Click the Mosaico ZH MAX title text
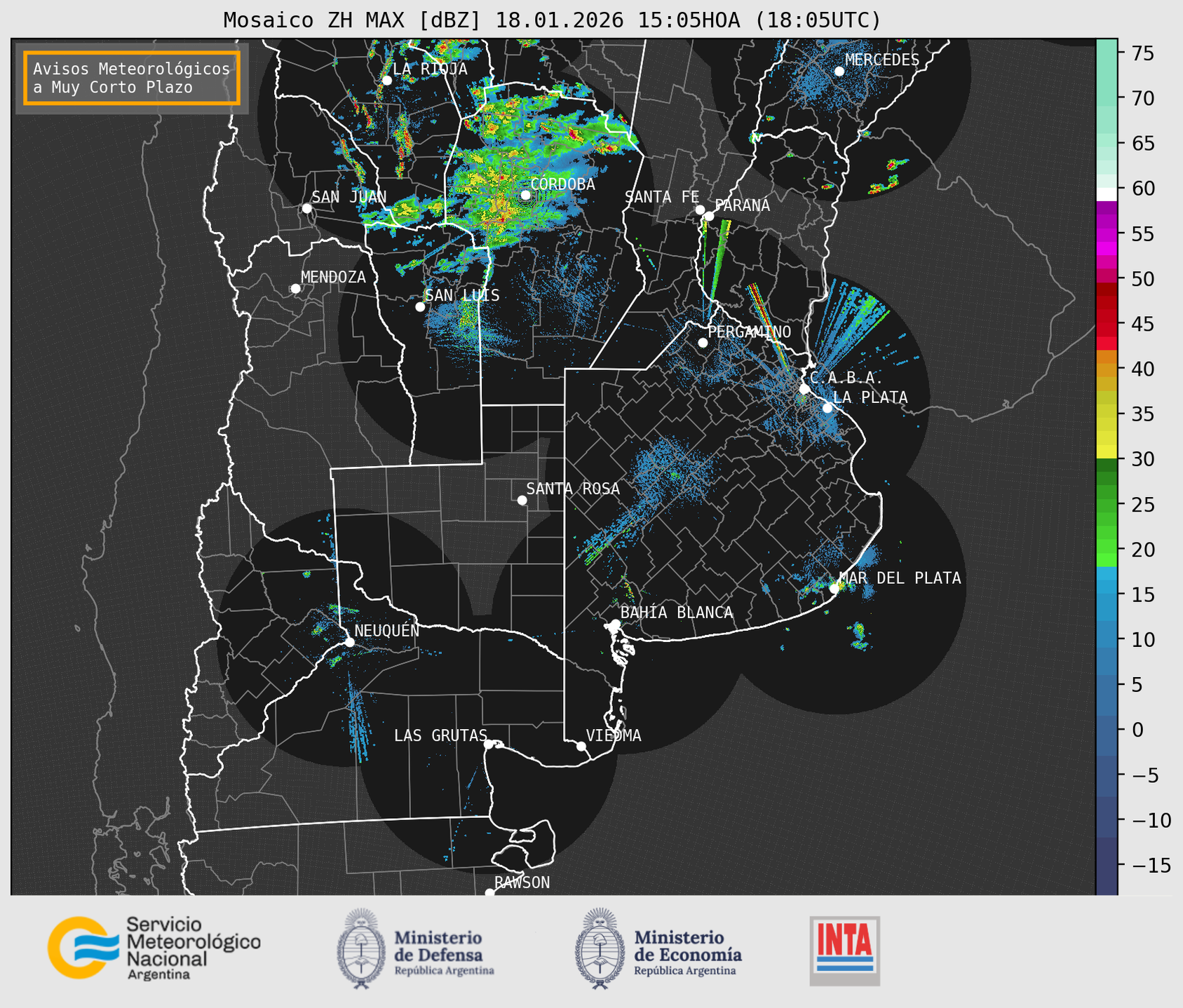The width and height of the screenshot is (1183, 1008). pyautogui.click(x=551, y=20)
